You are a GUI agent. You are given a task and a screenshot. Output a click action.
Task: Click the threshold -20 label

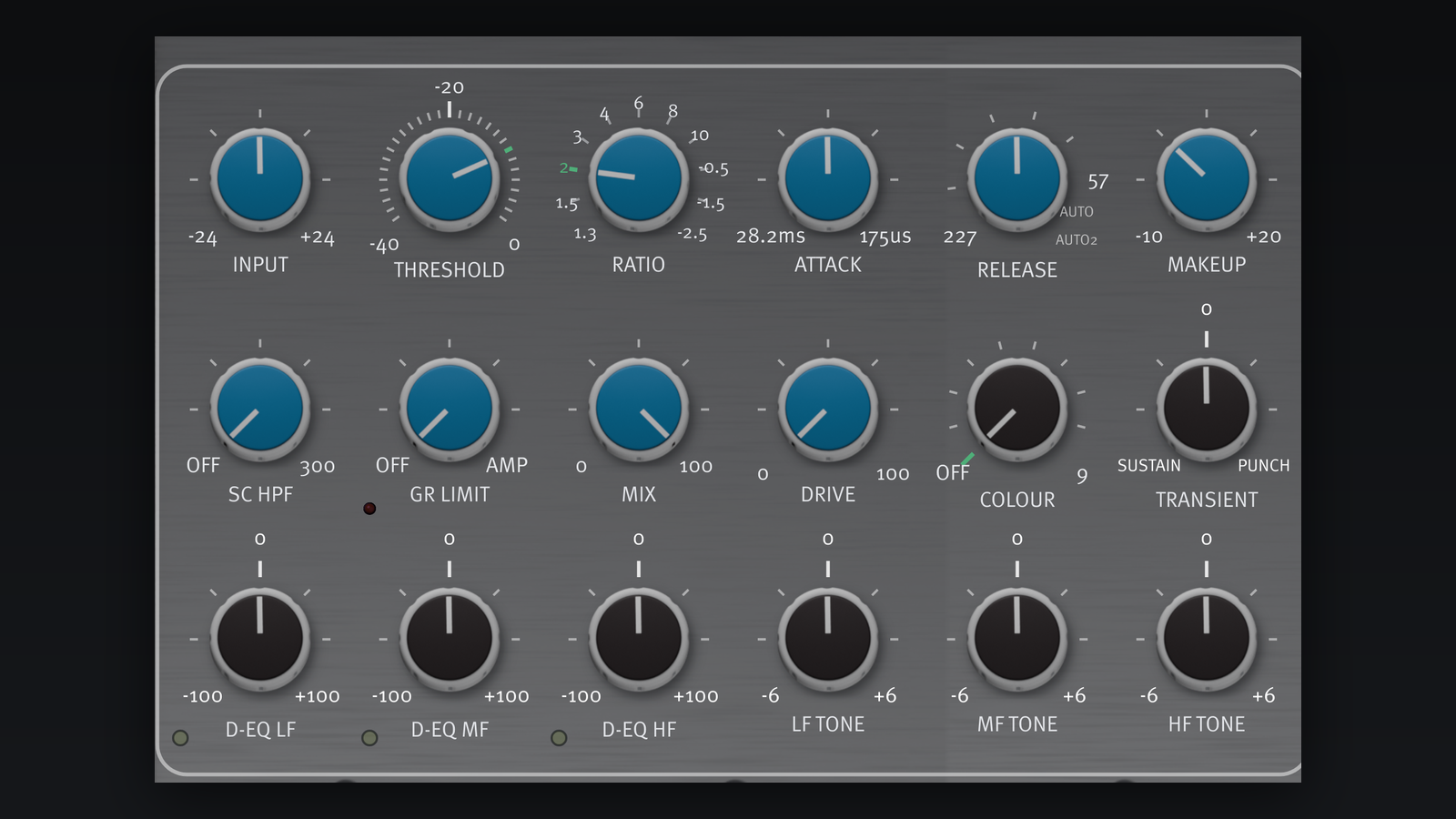click(450, 87)
